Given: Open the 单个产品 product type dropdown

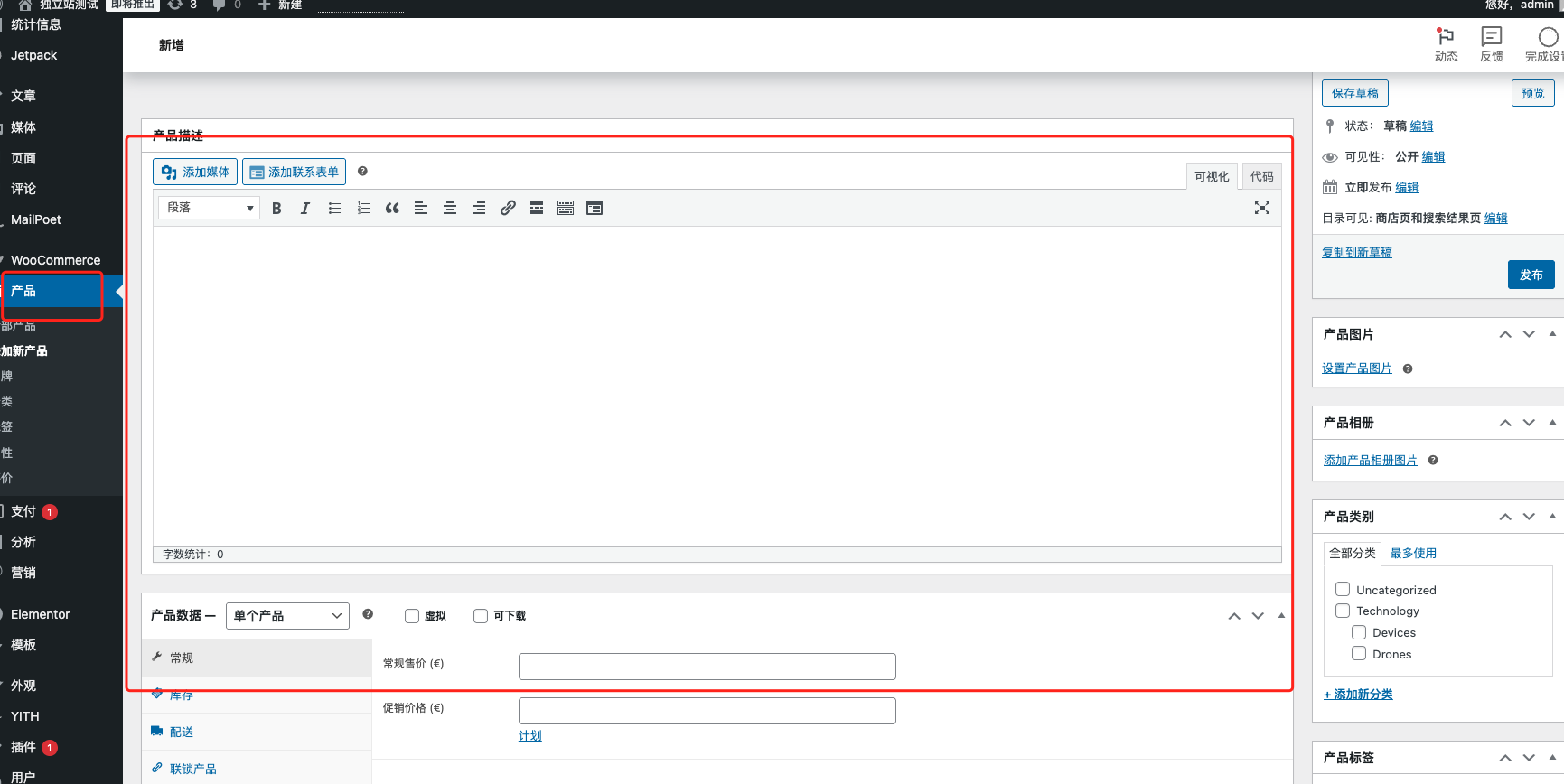Looking at the screenshot, I should click(287, 616).
